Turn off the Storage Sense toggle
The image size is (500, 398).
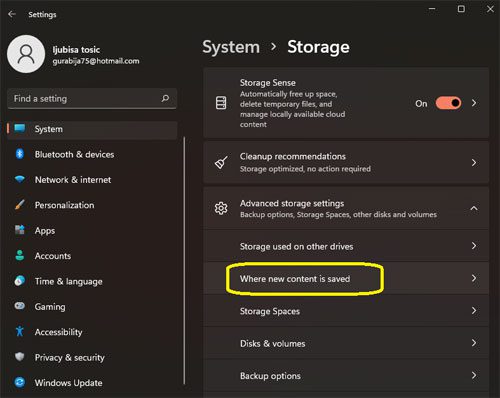click(x=448, y=103)
